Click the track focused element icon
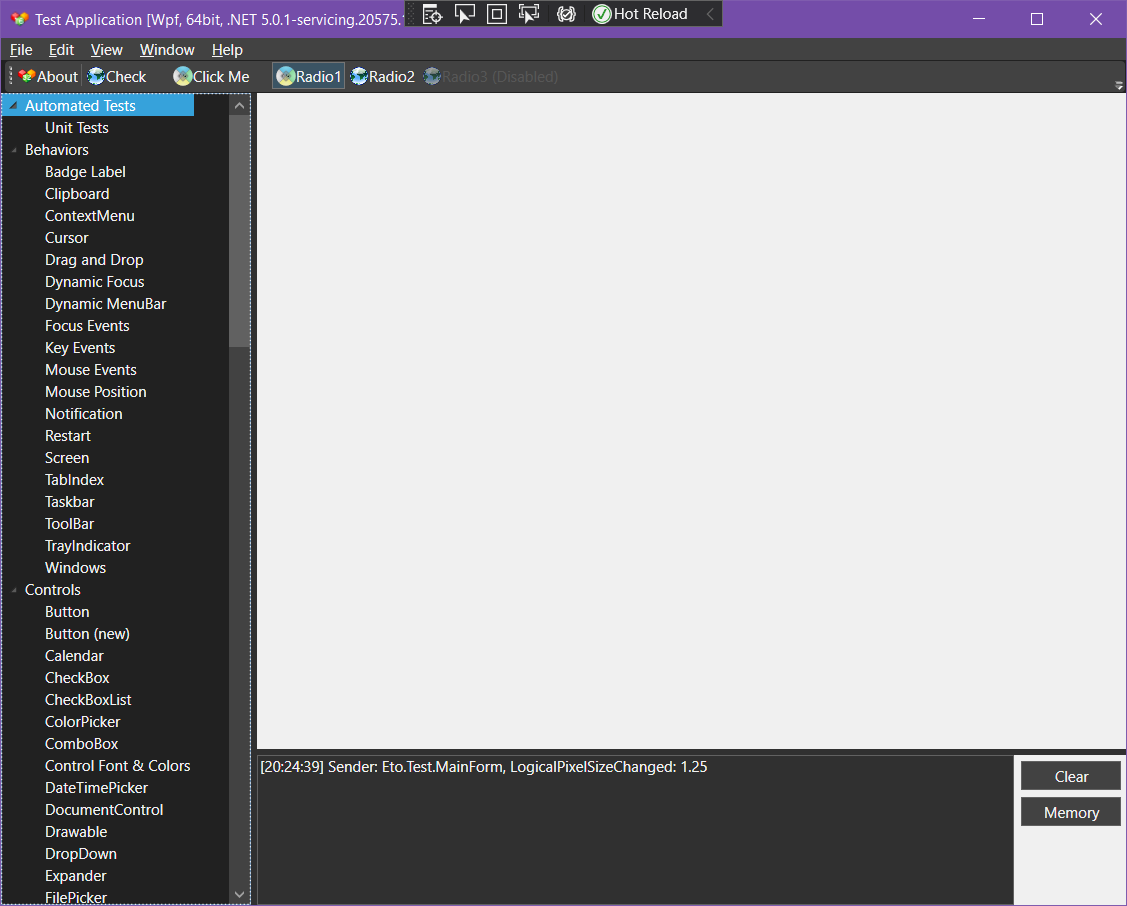Image resolution: width=1127 pixels, height=906 pixels. (x=529, y=14)
